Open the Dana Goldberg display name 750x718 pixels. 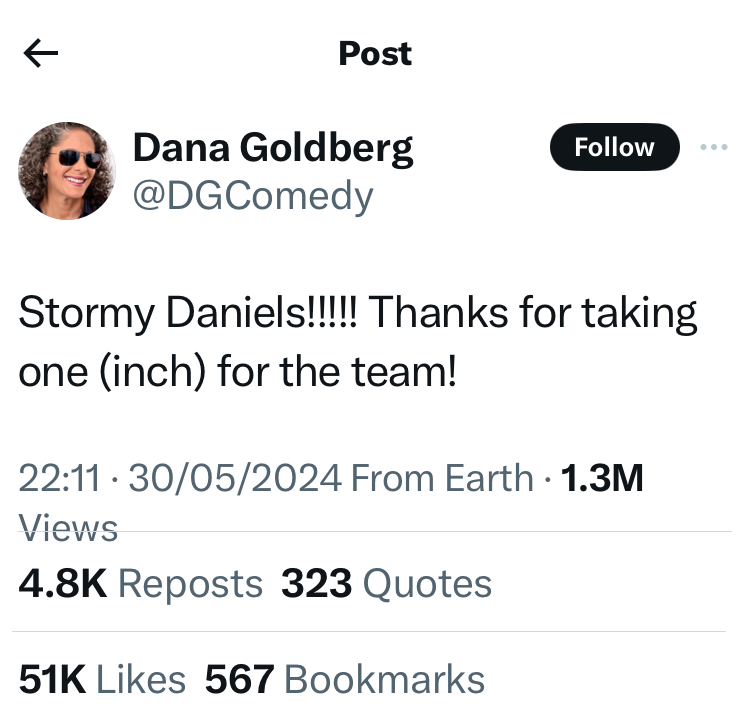pos(272,148)
